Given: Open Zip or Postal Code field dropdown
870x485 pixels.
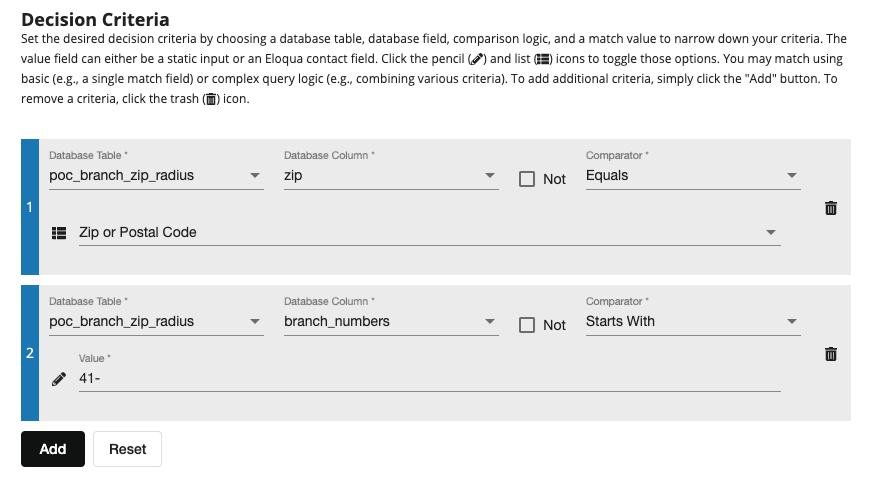Looking at the screenshot, I should click(429, 232).
